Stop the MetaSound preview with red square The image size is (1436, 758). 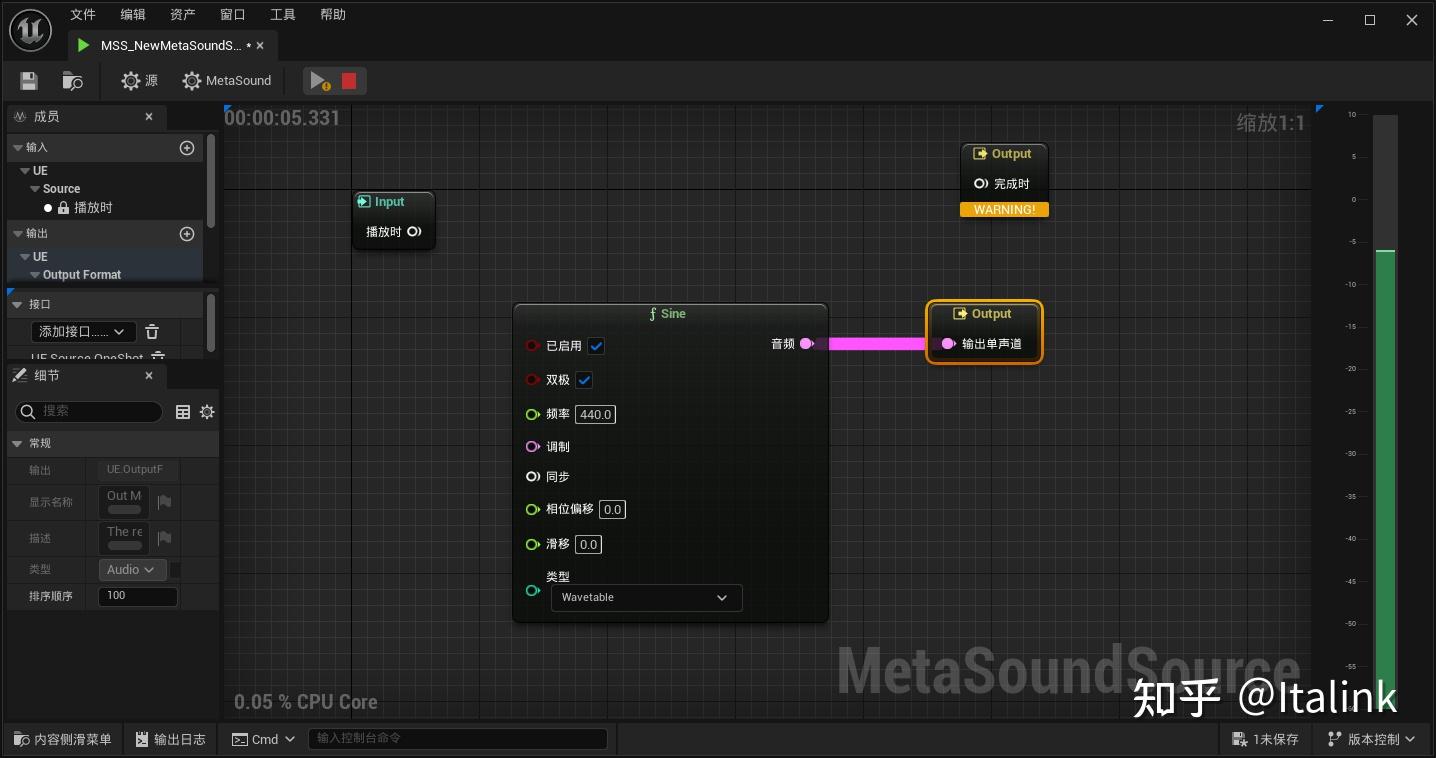tap(349, 81)
